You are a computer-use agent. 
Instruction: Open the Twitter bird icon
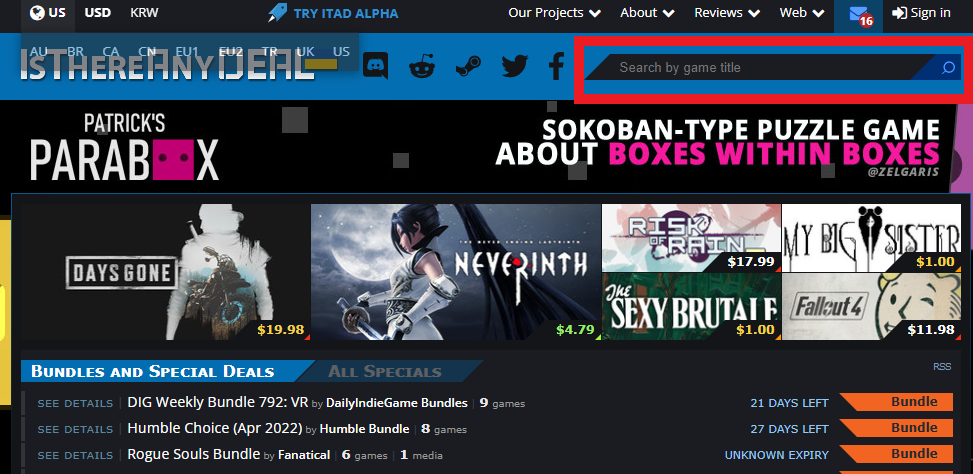pos(514,66)
